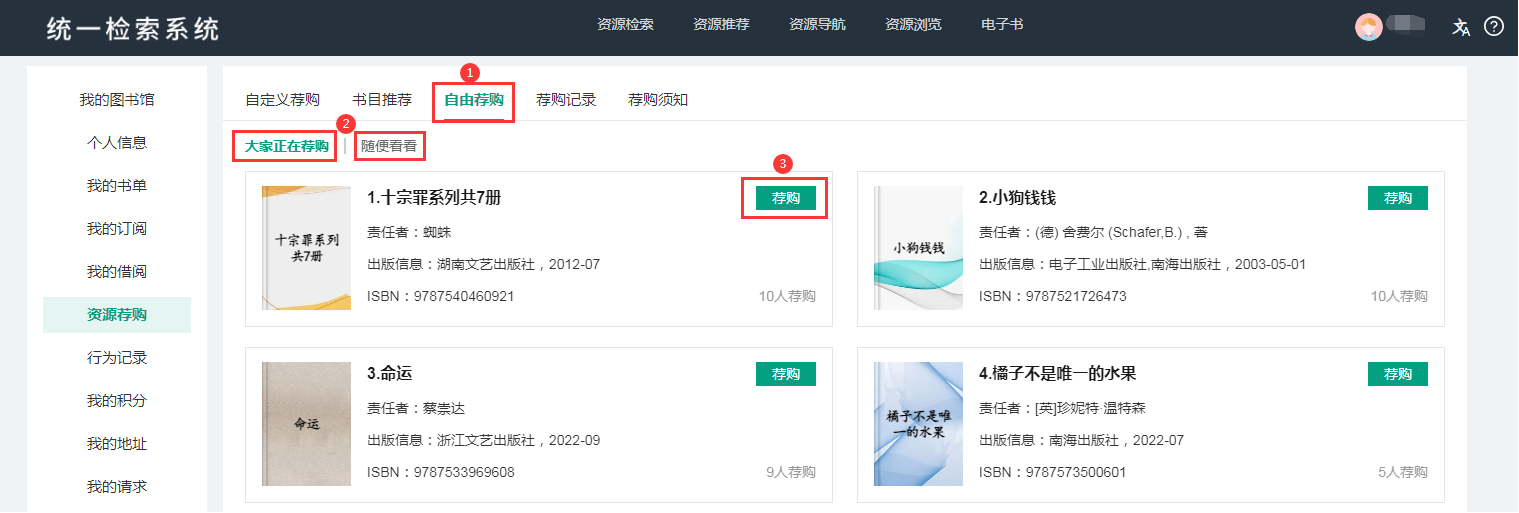Open 资源检索 in top navigation
This screenshot has height=513, width=1519.
click(x=625, y=24)
